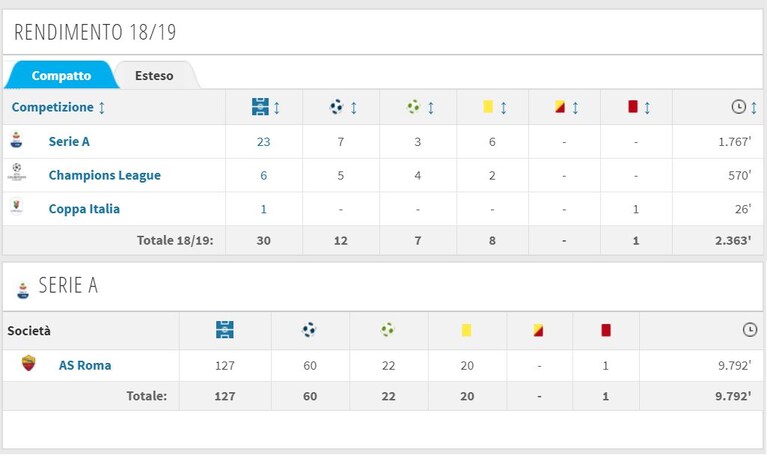Open the AS Roma club link
767x455 pixels.
pos(85,365)
